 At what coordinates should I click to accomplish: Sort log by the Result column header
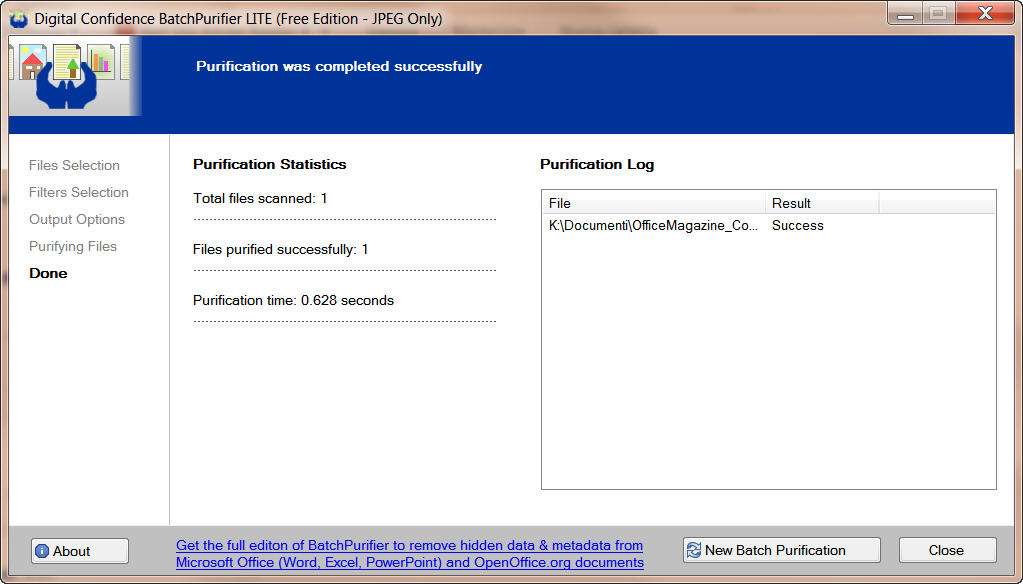coord(821,204)
